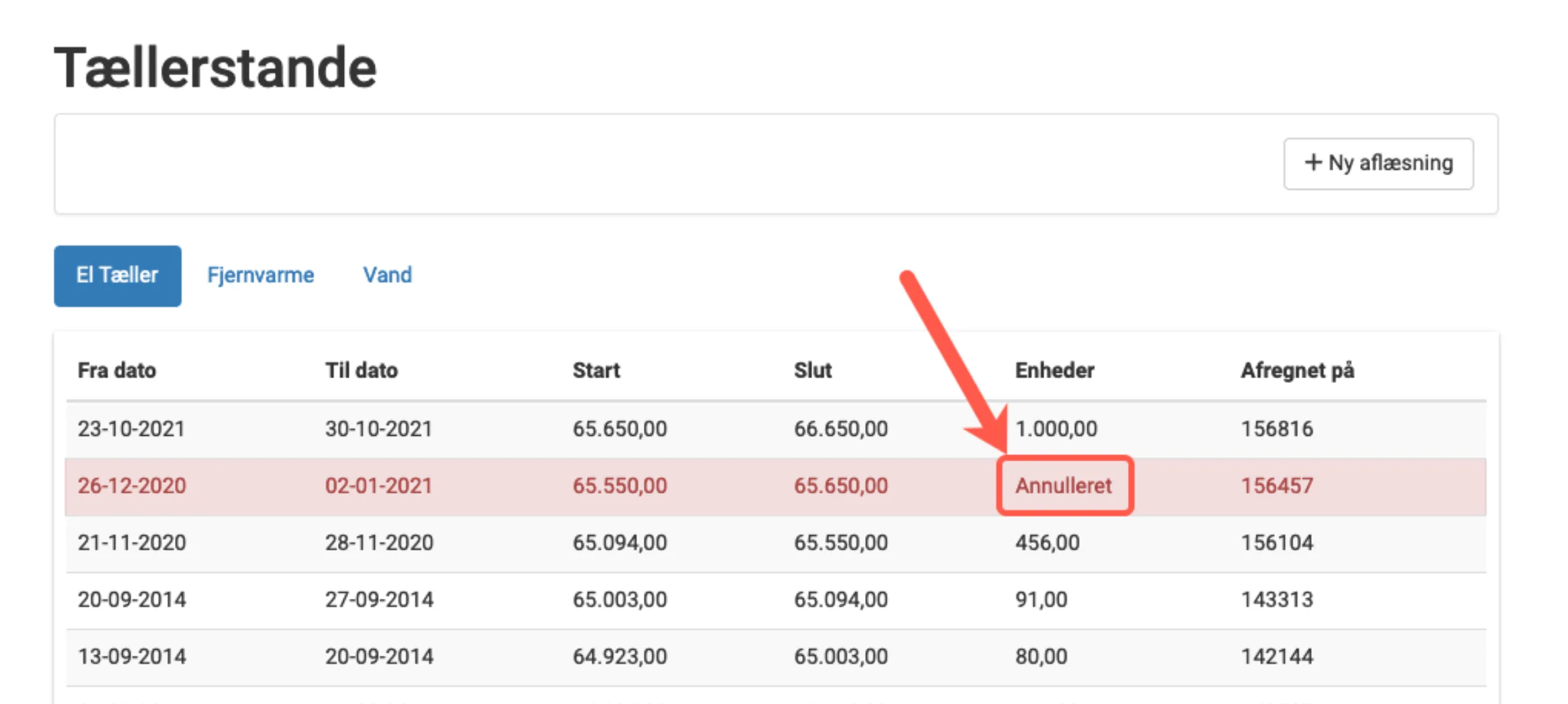Click the Tællerstande page heading

[x=215, y=68]
